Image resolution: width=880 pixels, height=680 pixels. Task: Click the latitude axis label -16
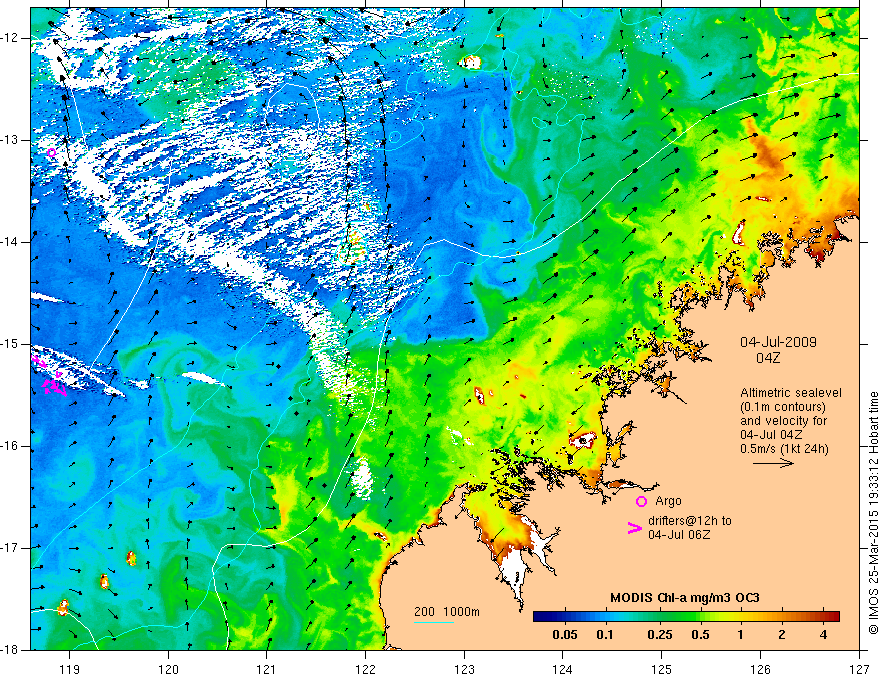point(10,445)
